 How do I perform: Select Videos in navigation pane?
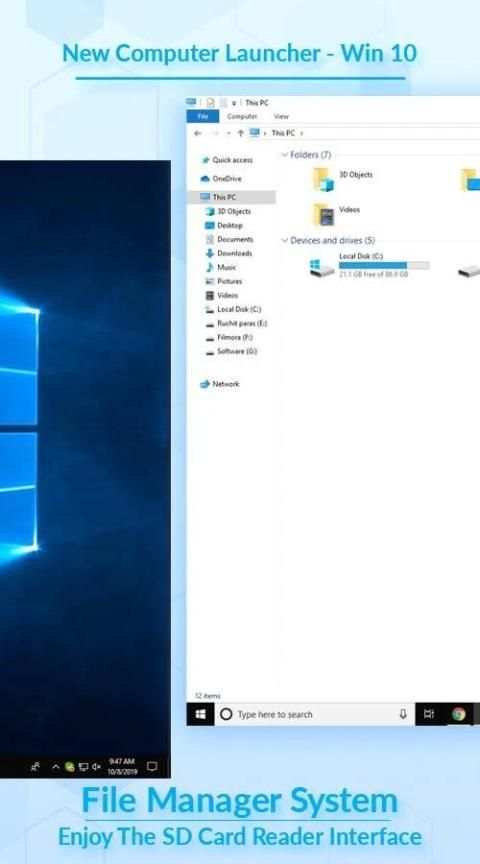pos(222,295)
